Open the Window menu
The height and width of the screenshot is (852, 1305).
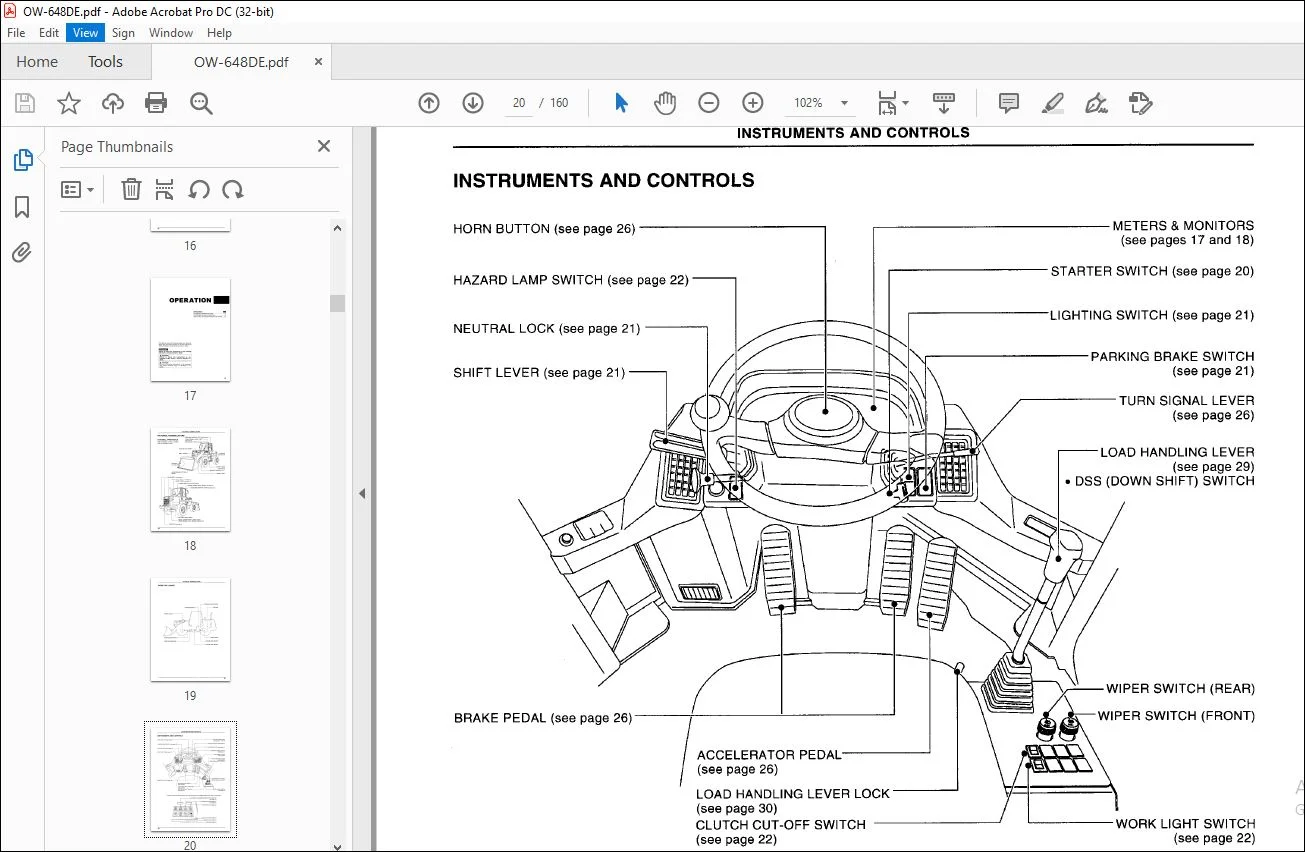pyautogui.click(x=171, y=33)
